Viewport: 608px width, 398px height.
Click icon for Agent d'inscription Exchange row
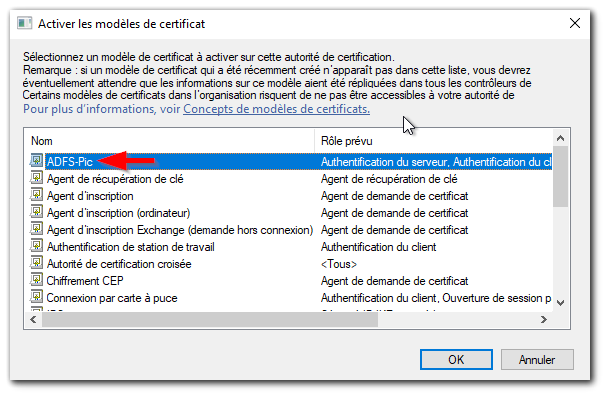click(36, 229)
